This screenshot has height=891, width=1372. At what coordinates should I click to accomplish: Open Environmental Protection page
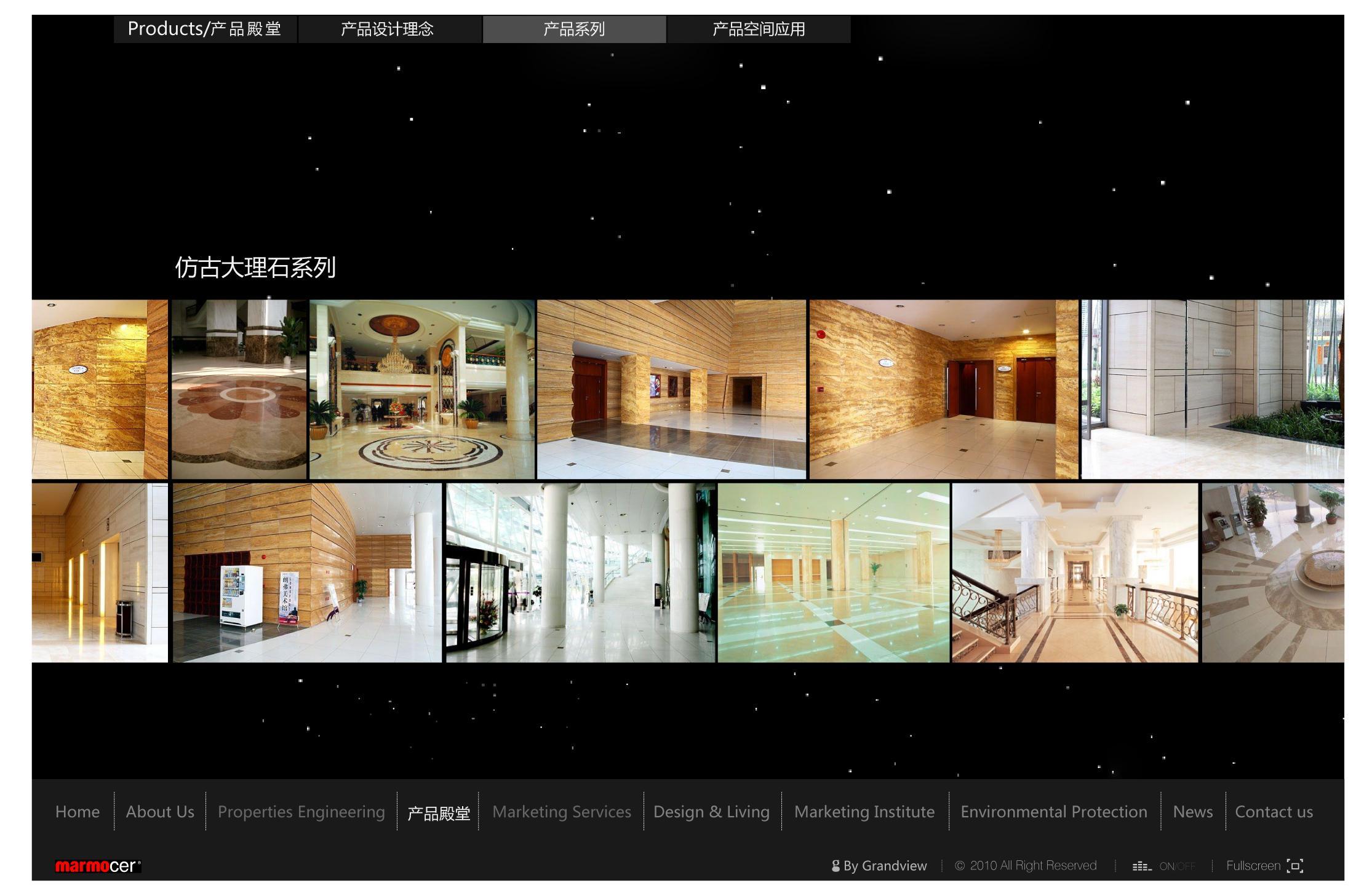(1053, 812)
